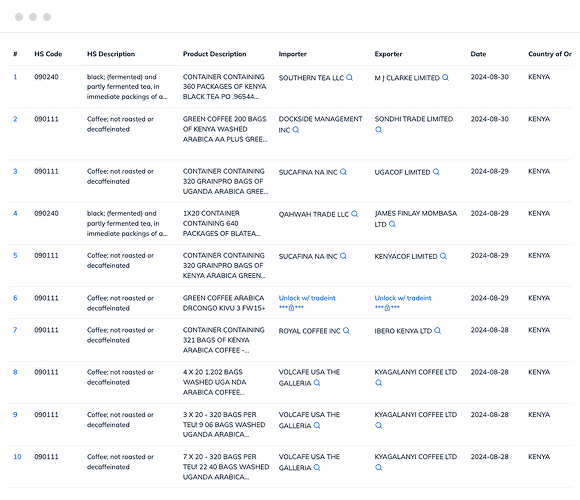Click the HS Code column header
Viewport: 580px width, 500px height.
[x=48, y=54]
